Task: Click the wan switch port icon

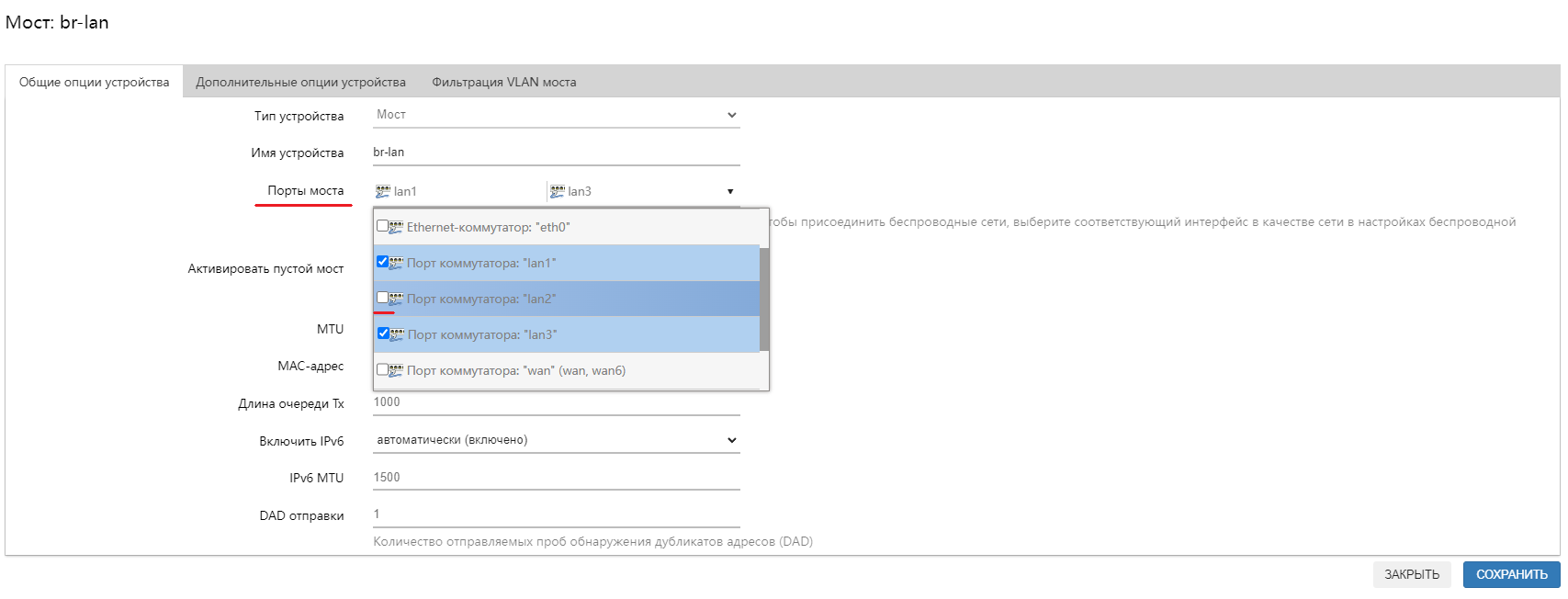Action: 397,370
